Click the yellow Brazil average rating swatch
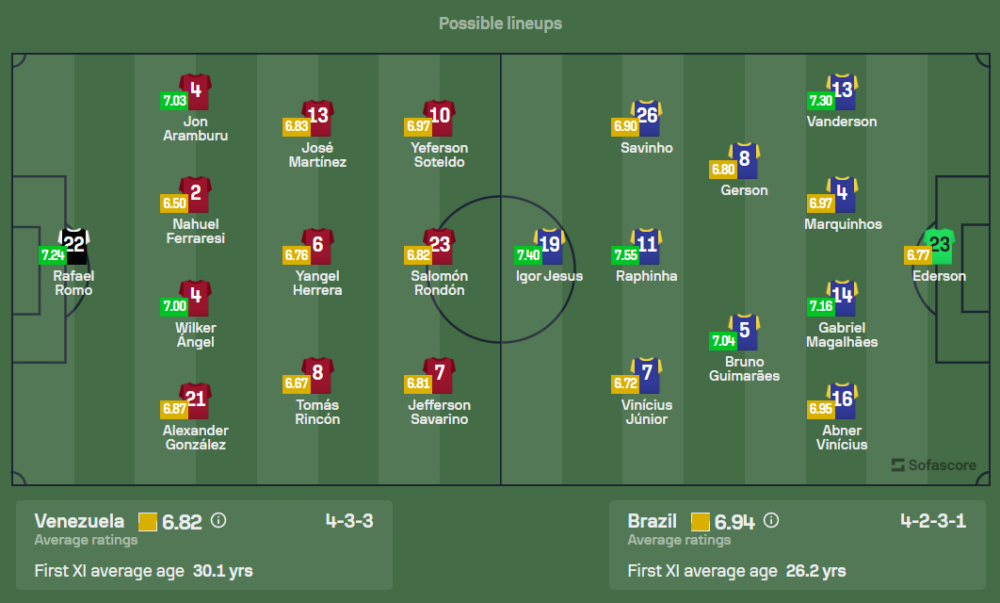The height and width of the screenshot is (603, 1000). point(700,522)
